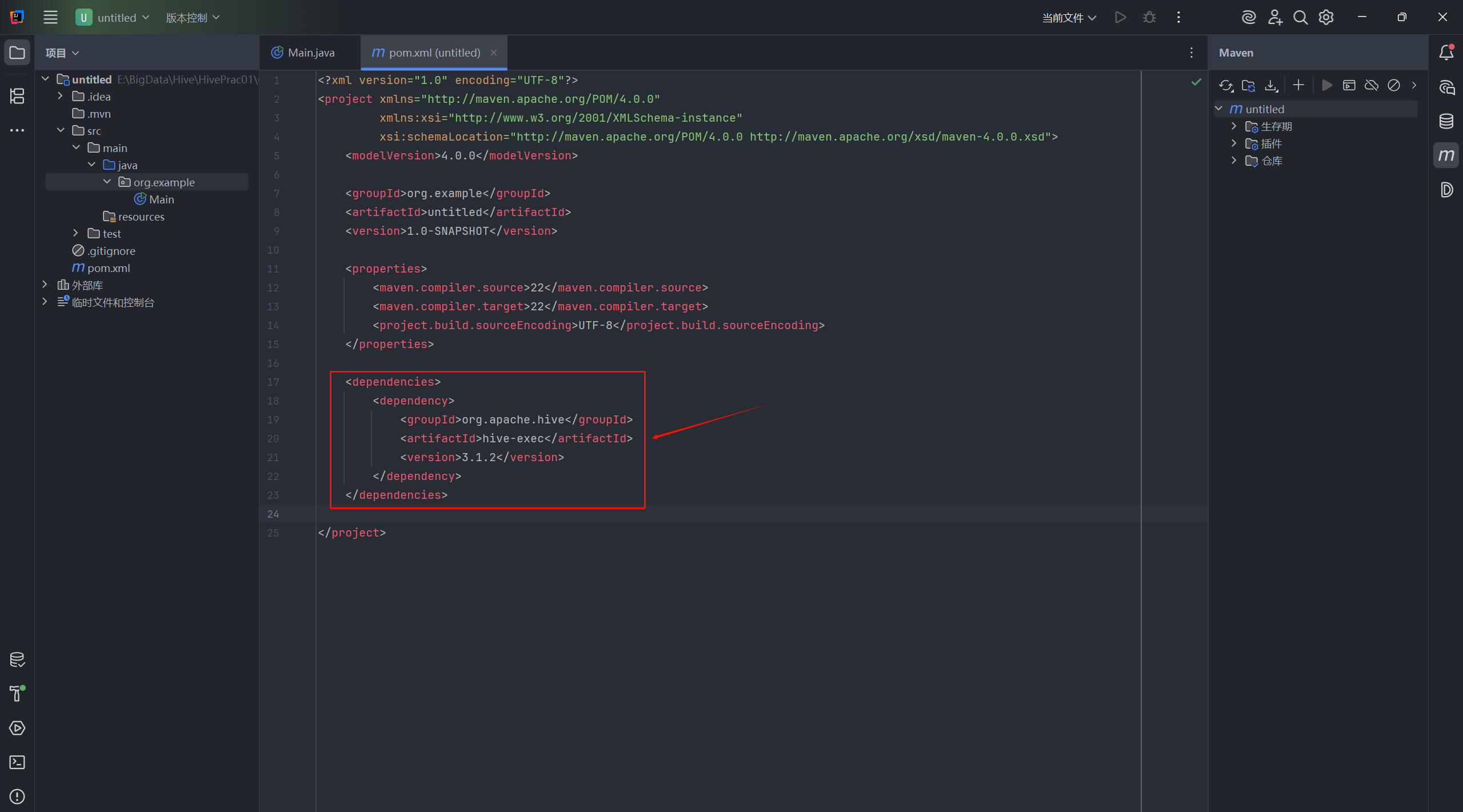
Task: Open the Database tool window icon
Action: coord(1446,121)
